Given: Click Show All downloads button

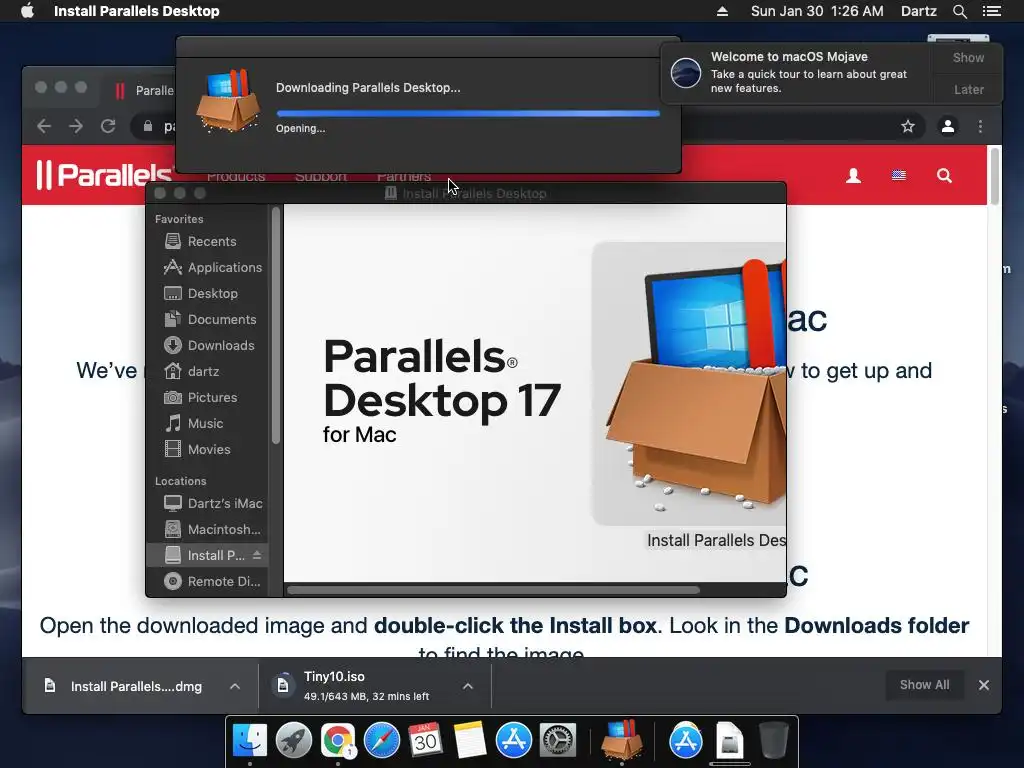Looking at the screenshot, I should (924, 685).
